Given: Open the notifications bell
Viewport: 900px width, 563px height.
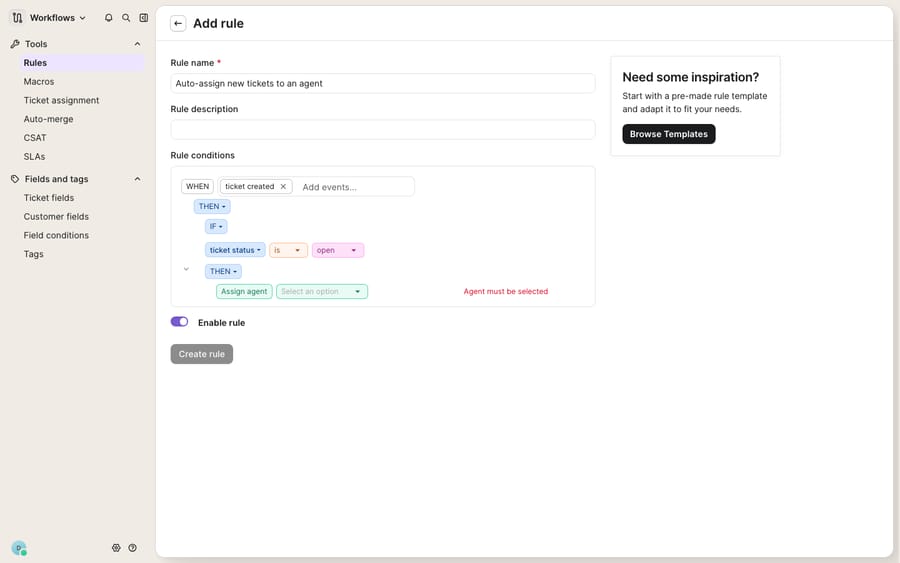Looking at the screenshot, I should tap(108, 18).
